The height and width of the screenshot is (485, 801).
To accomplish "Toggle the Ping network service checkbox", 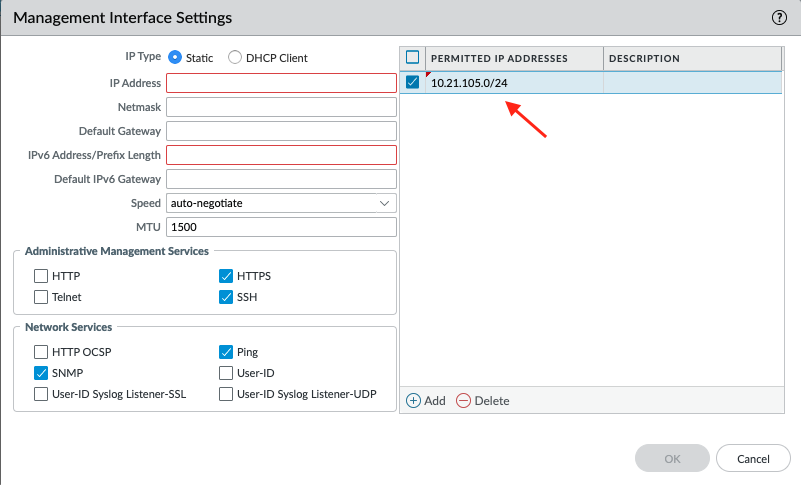I will pyautogui.click(x=226, y=352).
